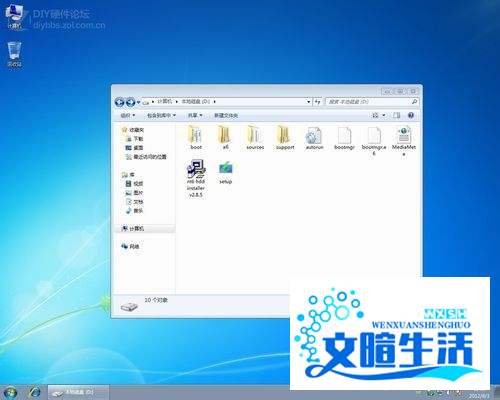Select Documents (文档) library
This screenshot has width=500, height=400.
point(134,202)
